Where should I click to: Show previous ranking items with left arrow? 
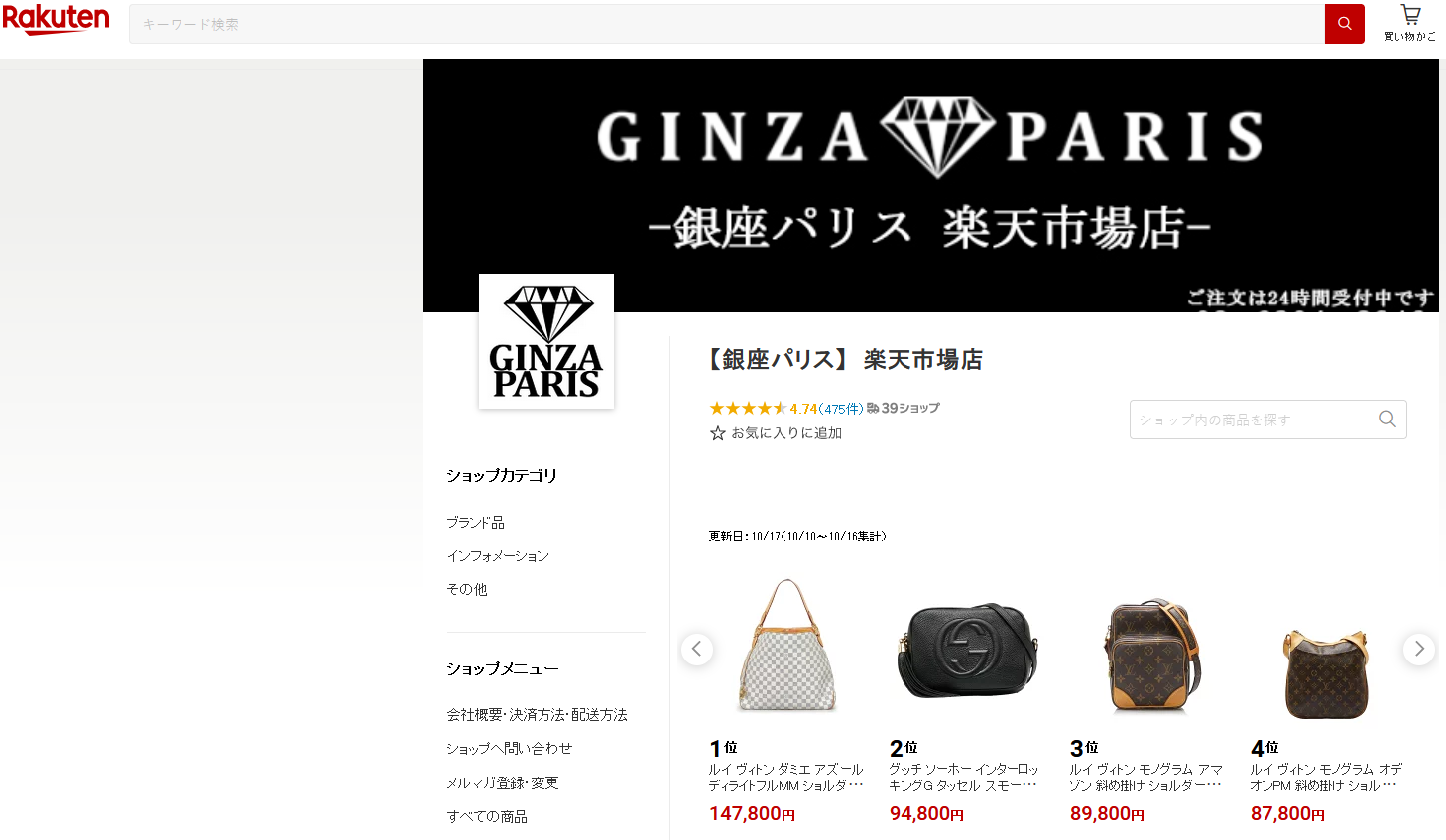pyautogui.click(x=697, y=649)
